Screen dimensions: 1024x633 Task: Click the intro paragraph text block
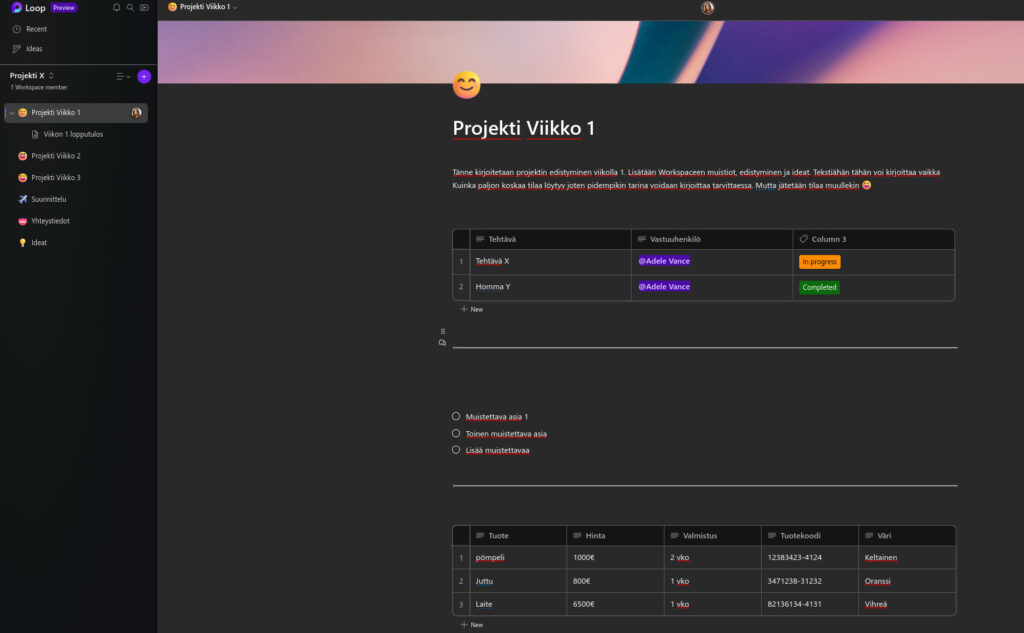(x=696, y=178)
